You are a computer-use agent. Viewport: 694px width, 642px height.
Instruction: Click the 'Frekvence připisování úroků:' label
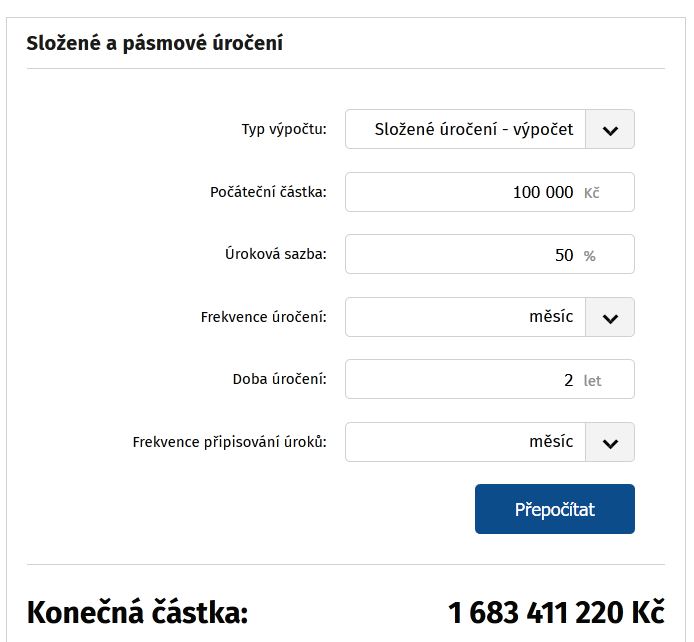point(229,442)
